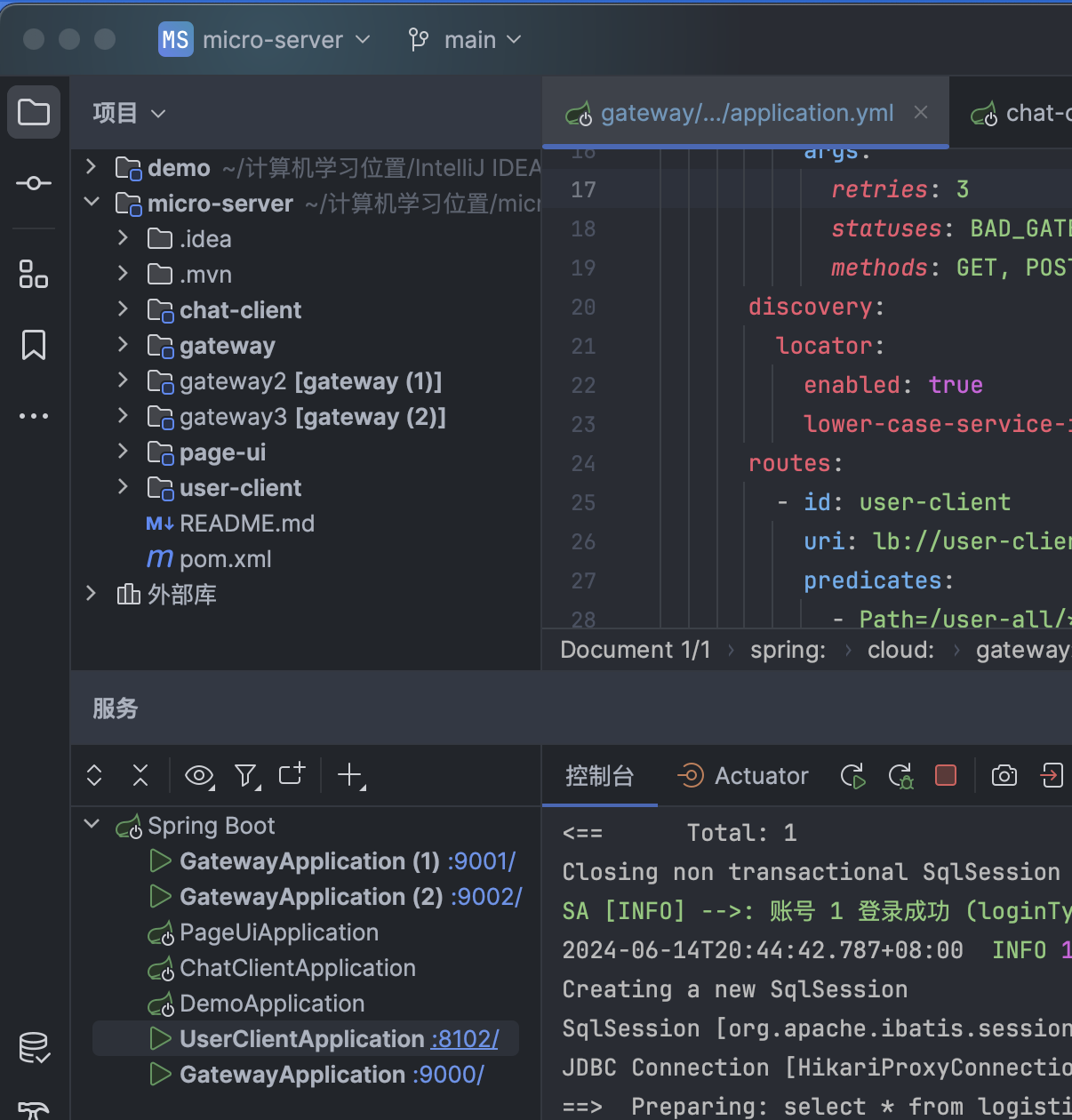Rerun the application with the rerun icon
1072x1120 pixels.
[x=853, y=776]
